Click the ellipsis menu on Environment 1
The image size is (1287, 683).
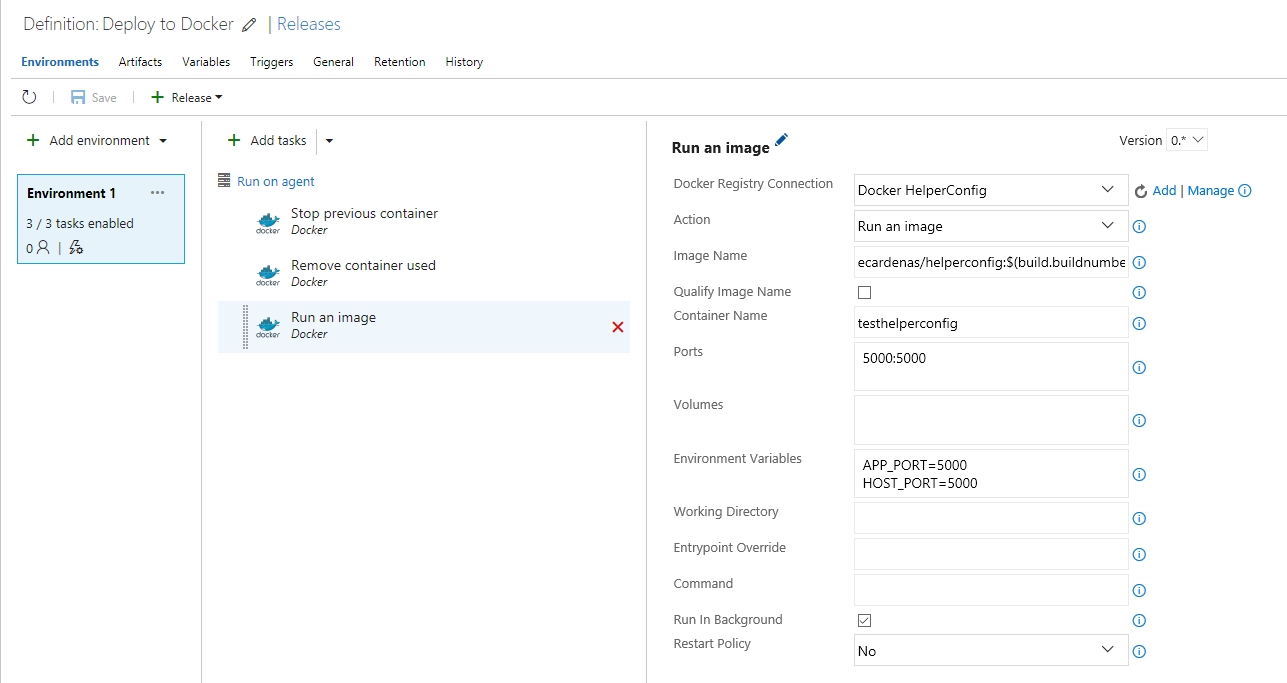point(158,193)
